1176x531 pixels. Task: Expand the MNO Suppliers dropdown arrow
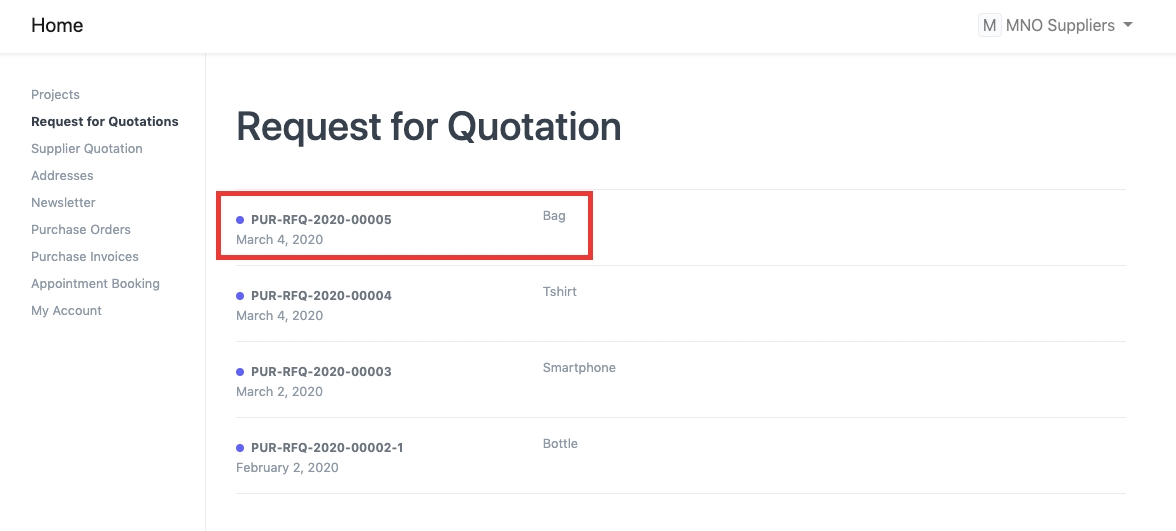click(x=1128, y=25)
